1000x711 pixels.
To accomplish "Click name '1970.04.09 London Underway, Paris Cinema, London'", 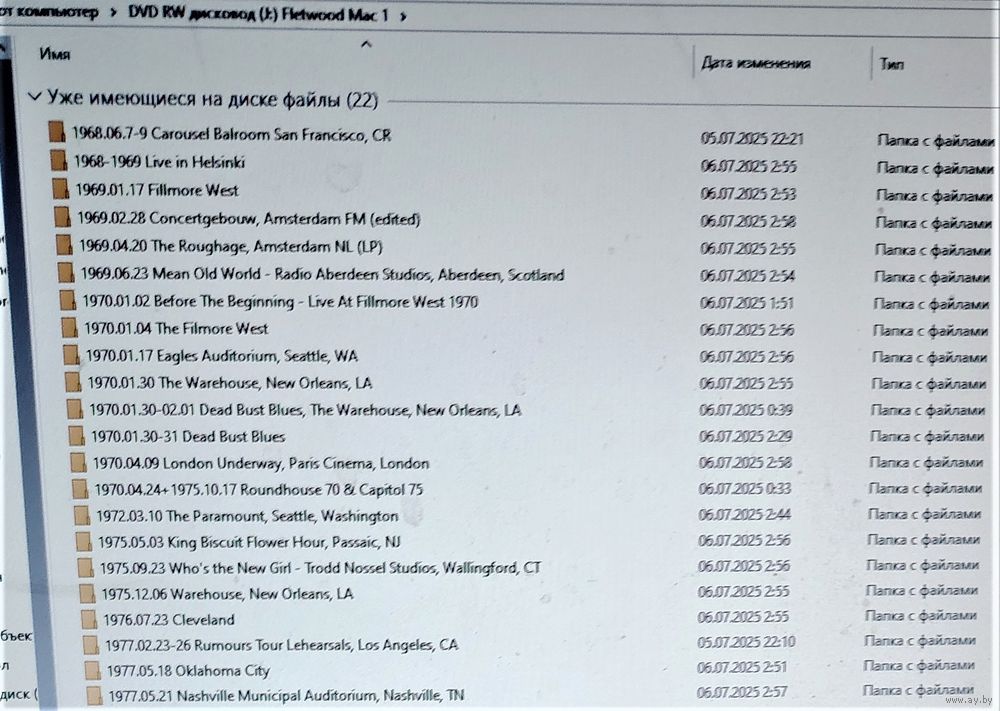I will pyautogui.click(x=261, y=463).
